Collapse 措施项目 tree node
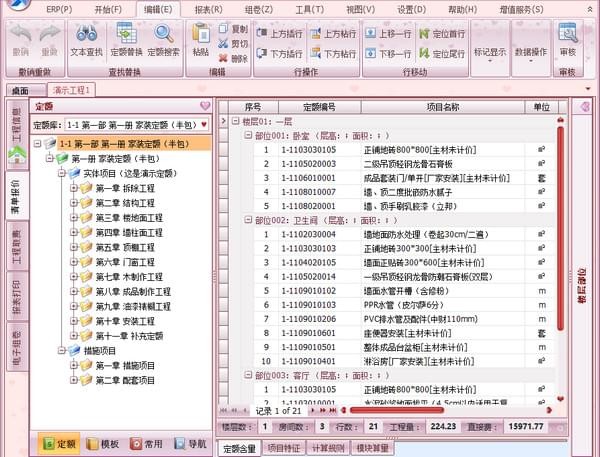Viewport: 600px width, 457px height. 62,351
